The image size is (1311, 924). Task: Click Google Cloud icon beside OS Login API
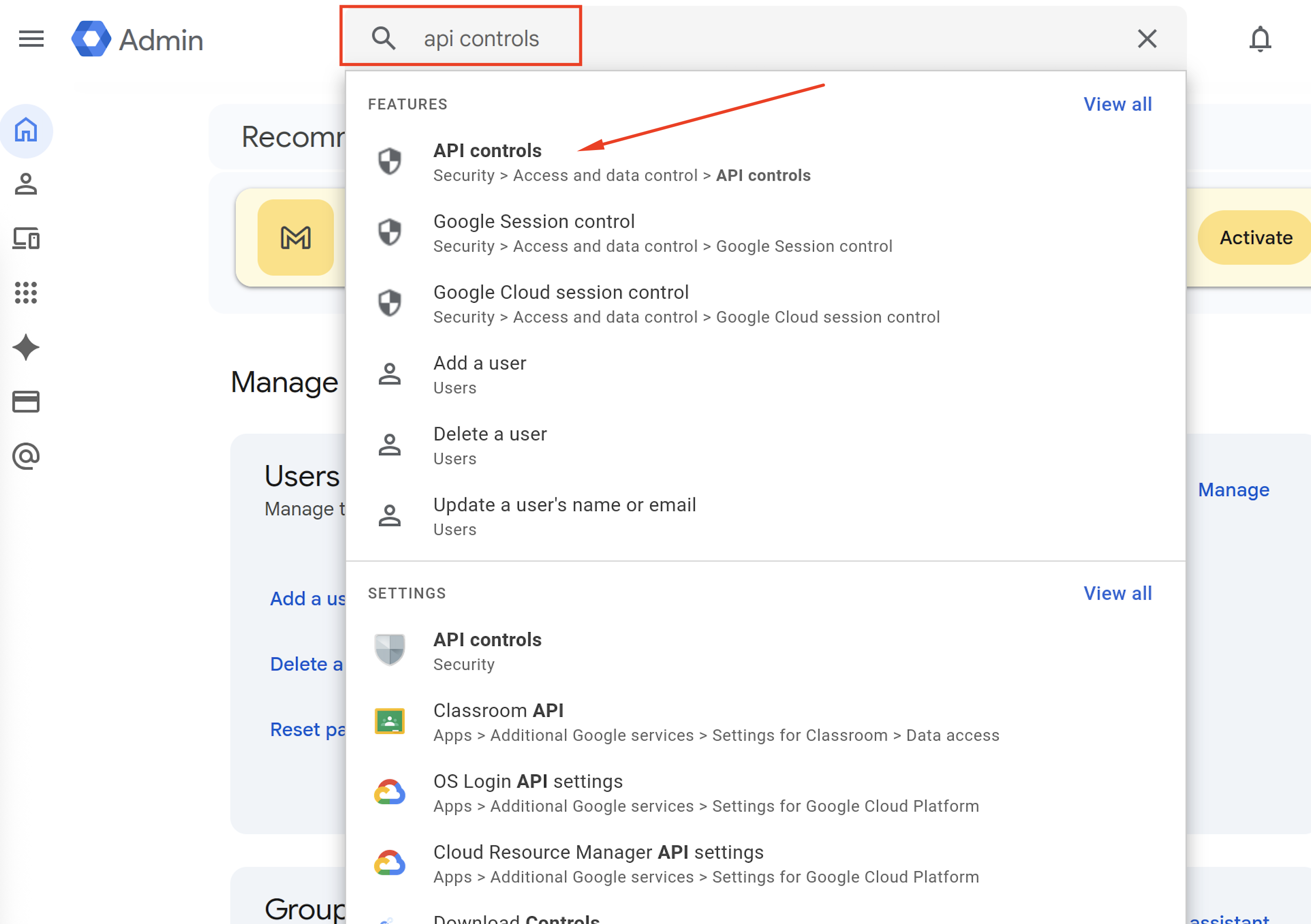389,792
